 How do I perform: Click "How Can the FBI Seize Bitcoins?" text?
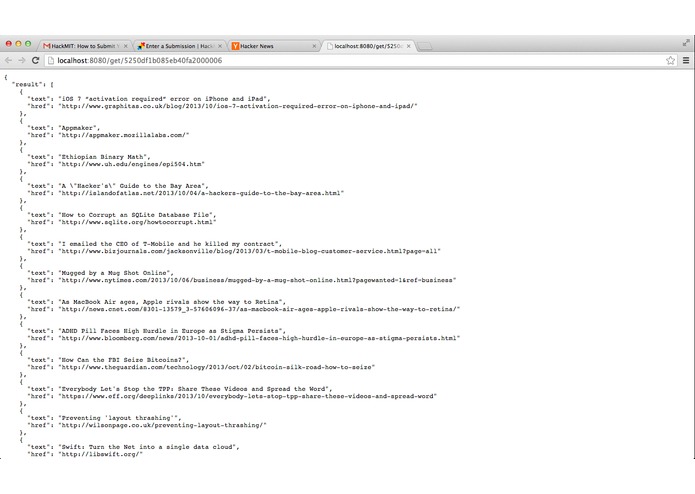[x=122, y=360]
